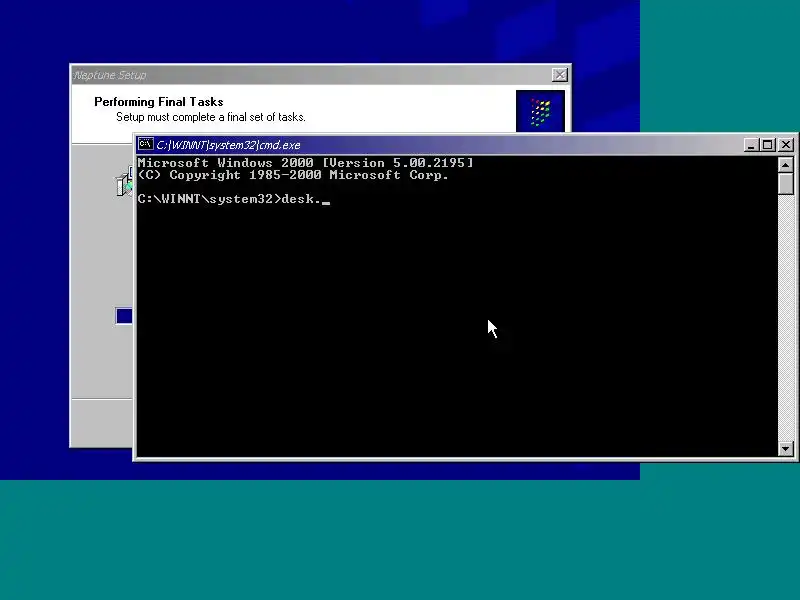Close the cmd.exe command prompt window
The width and height of the screenshot is (800, 600).
[786, 145]
